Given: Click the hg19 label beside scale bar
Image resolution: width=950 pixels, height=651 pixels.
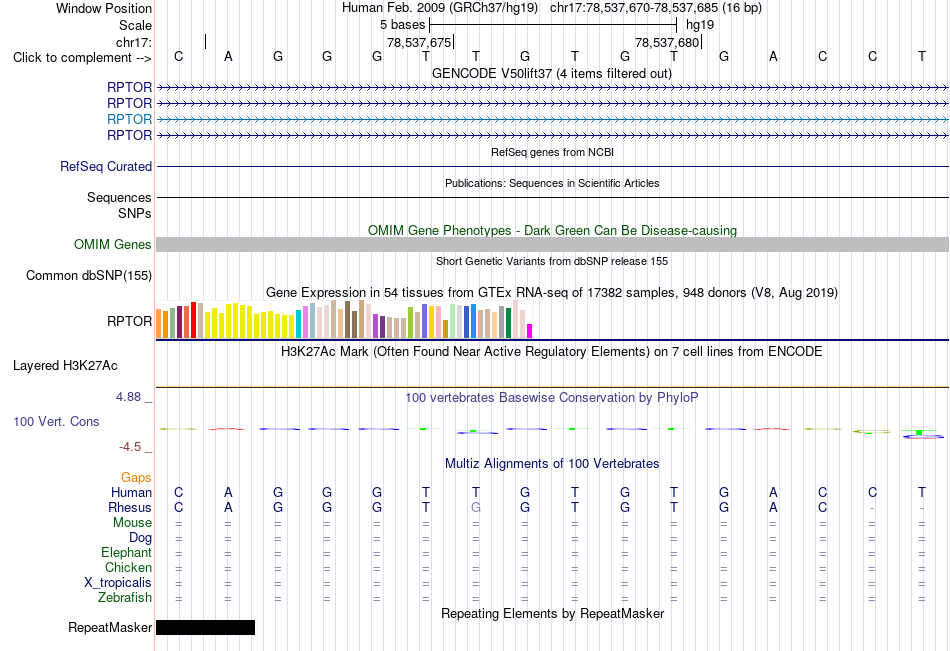Looking at the screenshot, I should (700, 25).
